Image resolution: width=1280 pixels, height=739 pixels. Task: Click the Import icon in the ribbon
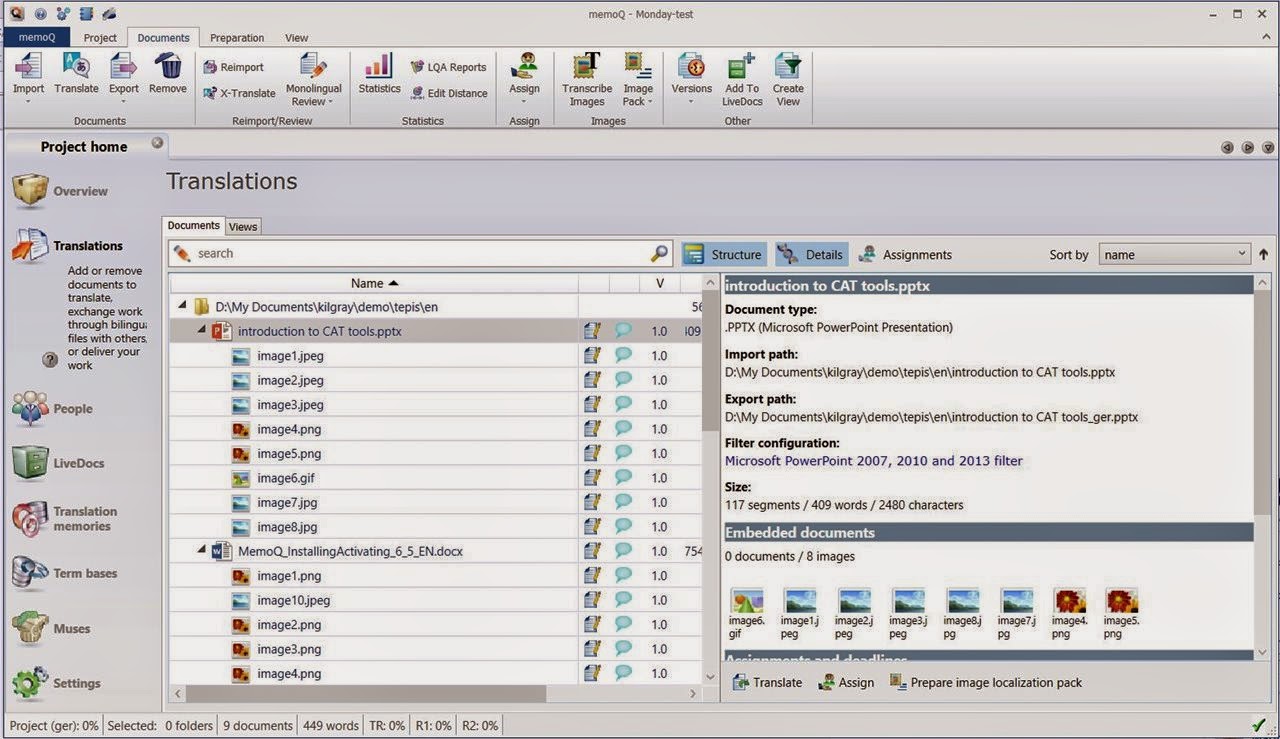pyautogui.click(x=28, y=67)
